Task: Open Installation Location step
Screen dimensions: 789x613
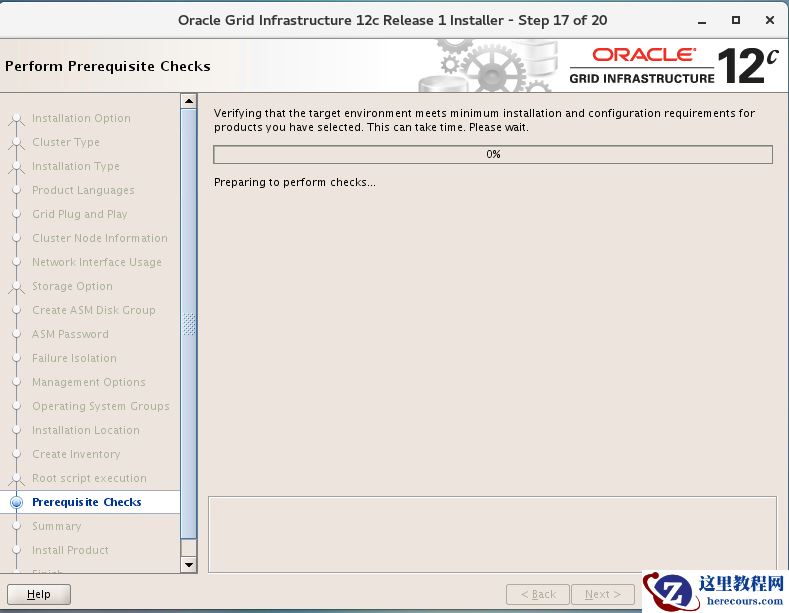Action: pyautogui.click(x=86, y=430)
